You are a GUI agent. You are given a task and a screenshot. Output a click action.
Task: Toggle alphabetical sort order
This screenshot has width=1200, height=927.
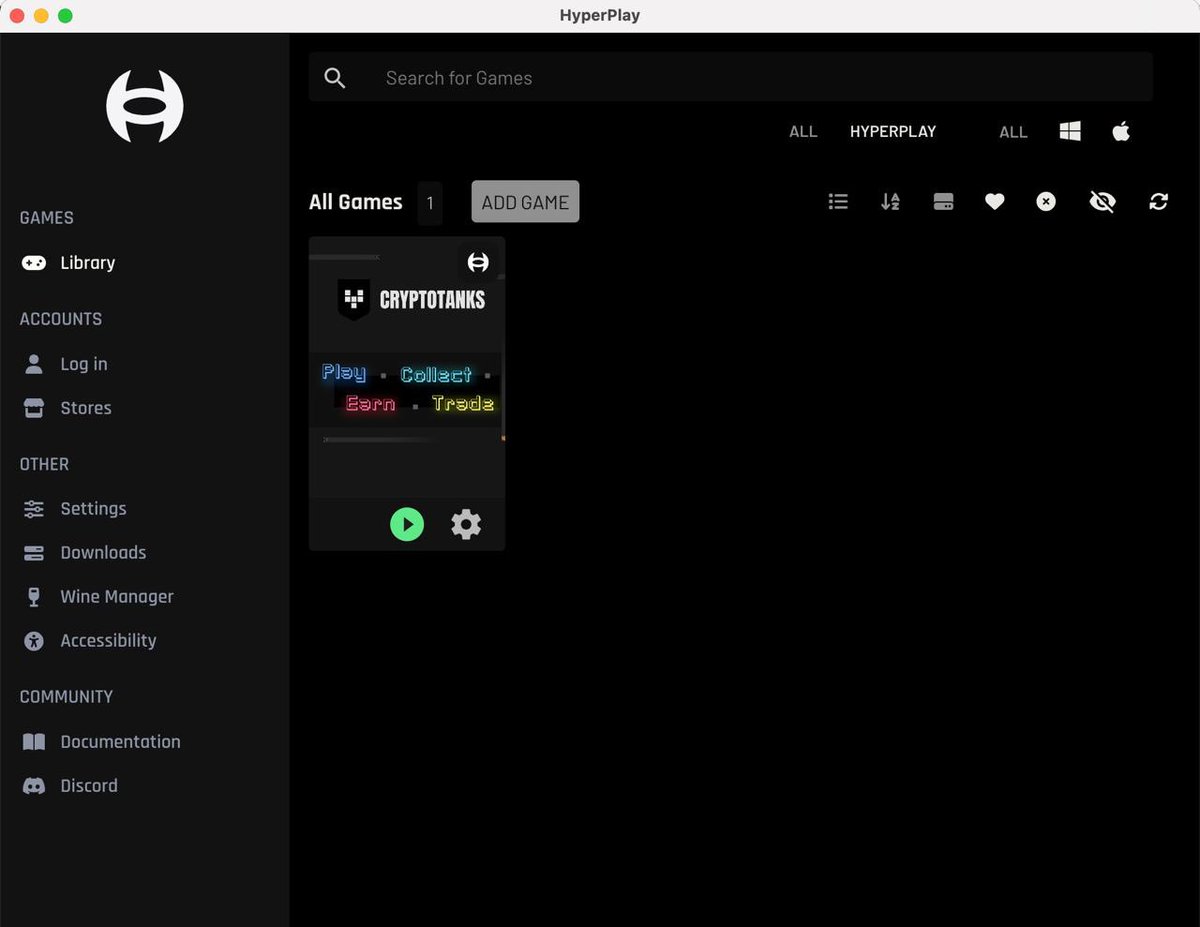click(x=890, y=202)
